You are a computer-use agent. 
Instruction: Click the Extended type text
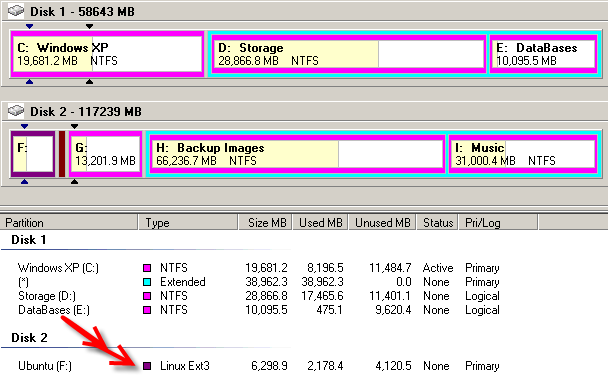(x=183, y=282)
